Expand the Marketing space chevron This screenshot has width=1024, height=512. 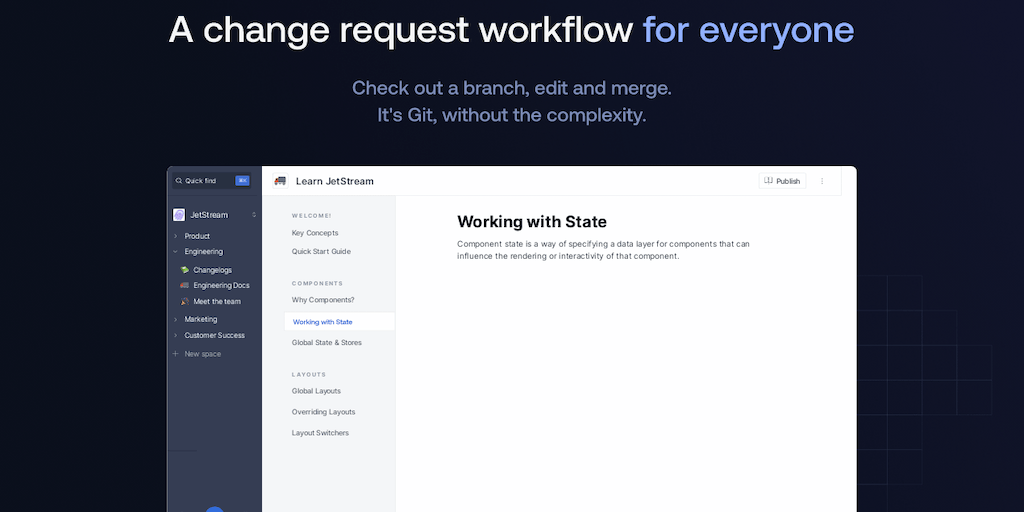pos(175,319)
